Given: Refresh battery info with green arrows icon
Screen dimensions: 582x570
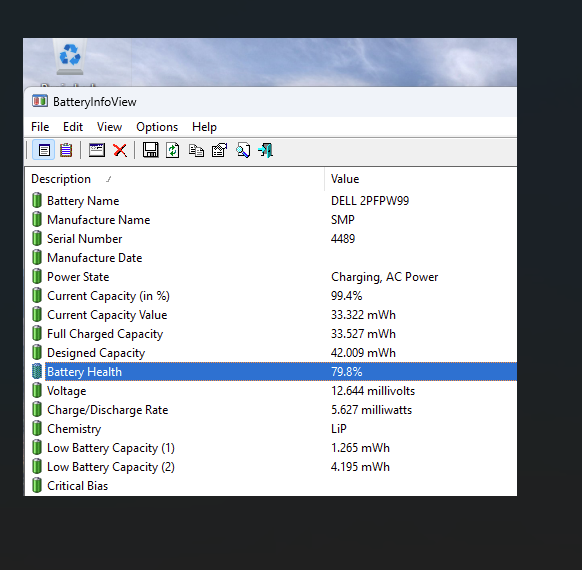Looking at the screenshot, I should (173, 150).
